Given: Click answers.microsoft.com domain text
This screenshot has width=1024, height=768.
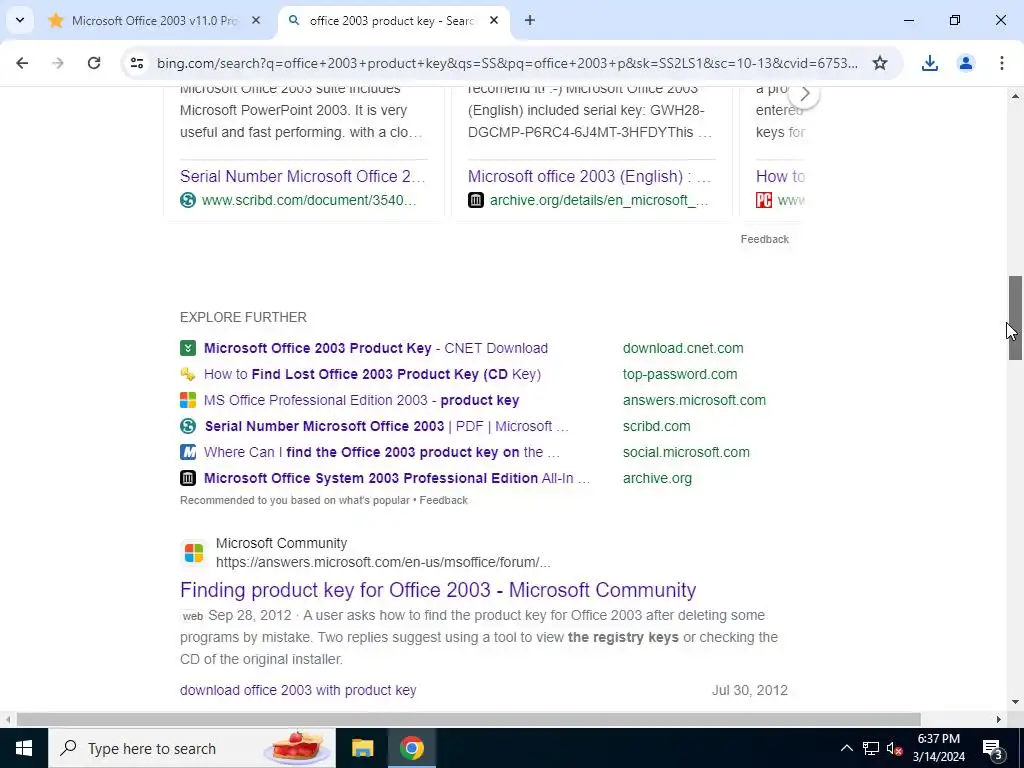Looking at the screenshot, I should point(694,400).
